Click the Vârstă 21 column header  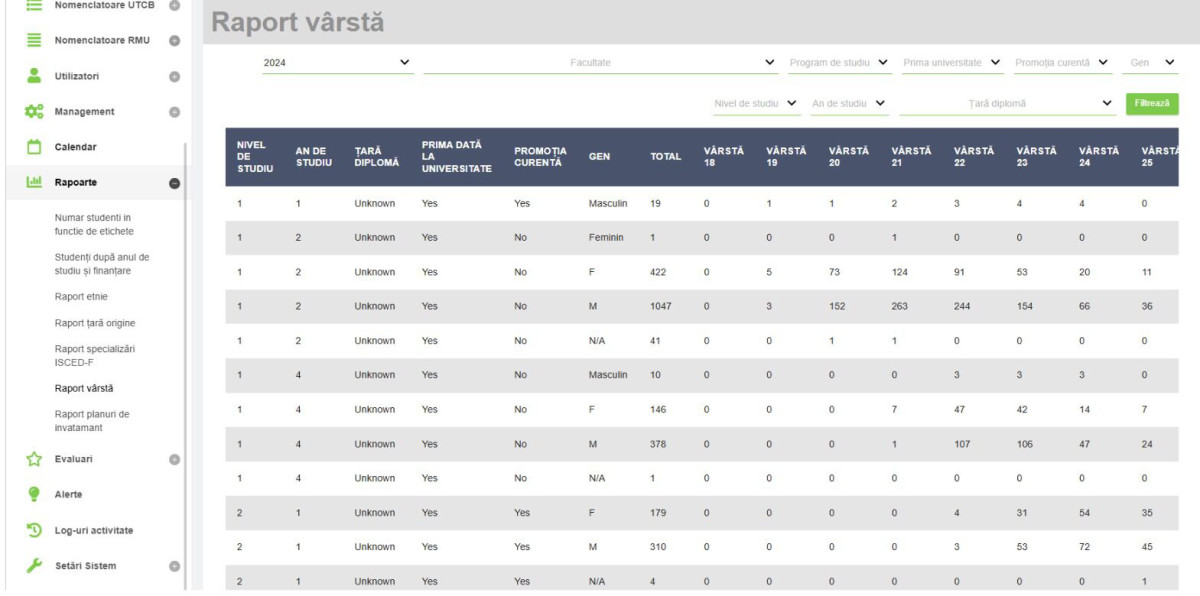pos(911,157)
